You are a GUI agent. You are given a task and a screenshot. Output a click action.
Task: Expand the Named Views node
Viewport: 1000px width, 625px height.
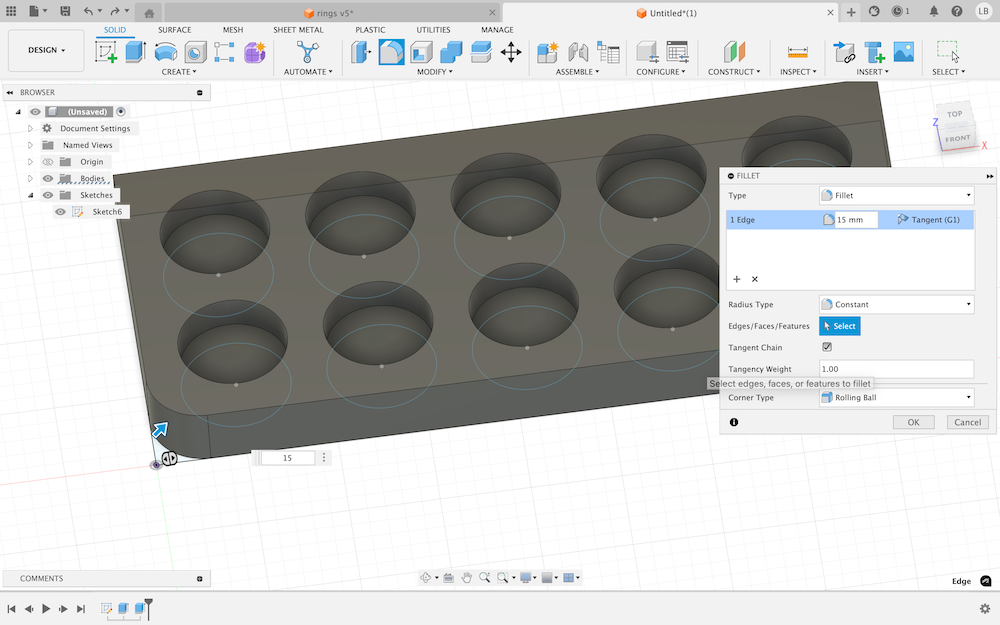30,145
